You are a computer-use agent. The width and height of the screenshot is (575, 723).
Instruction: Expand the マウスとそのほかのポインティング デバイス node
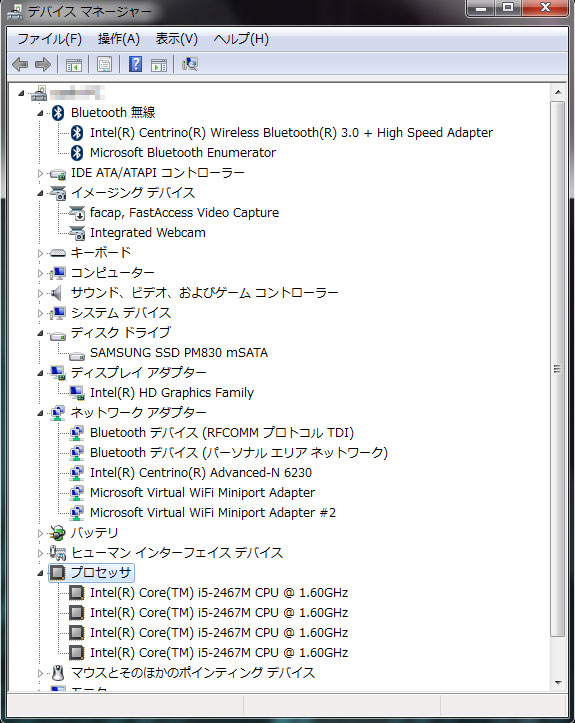tap(40, 673)
